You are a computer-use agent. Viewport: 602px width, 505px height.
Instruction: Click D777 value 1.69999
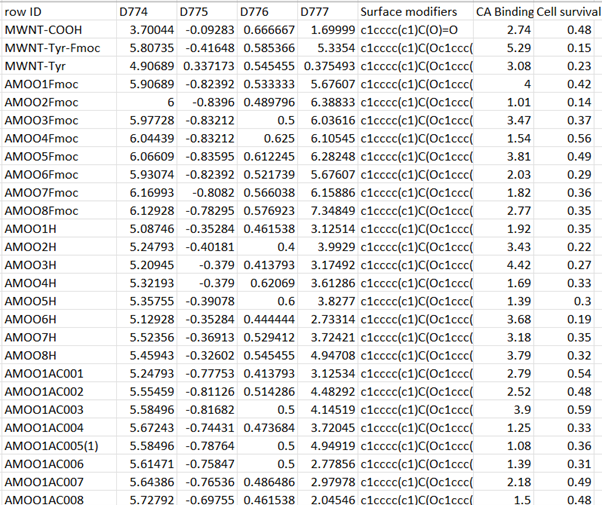tap(328, 30)
